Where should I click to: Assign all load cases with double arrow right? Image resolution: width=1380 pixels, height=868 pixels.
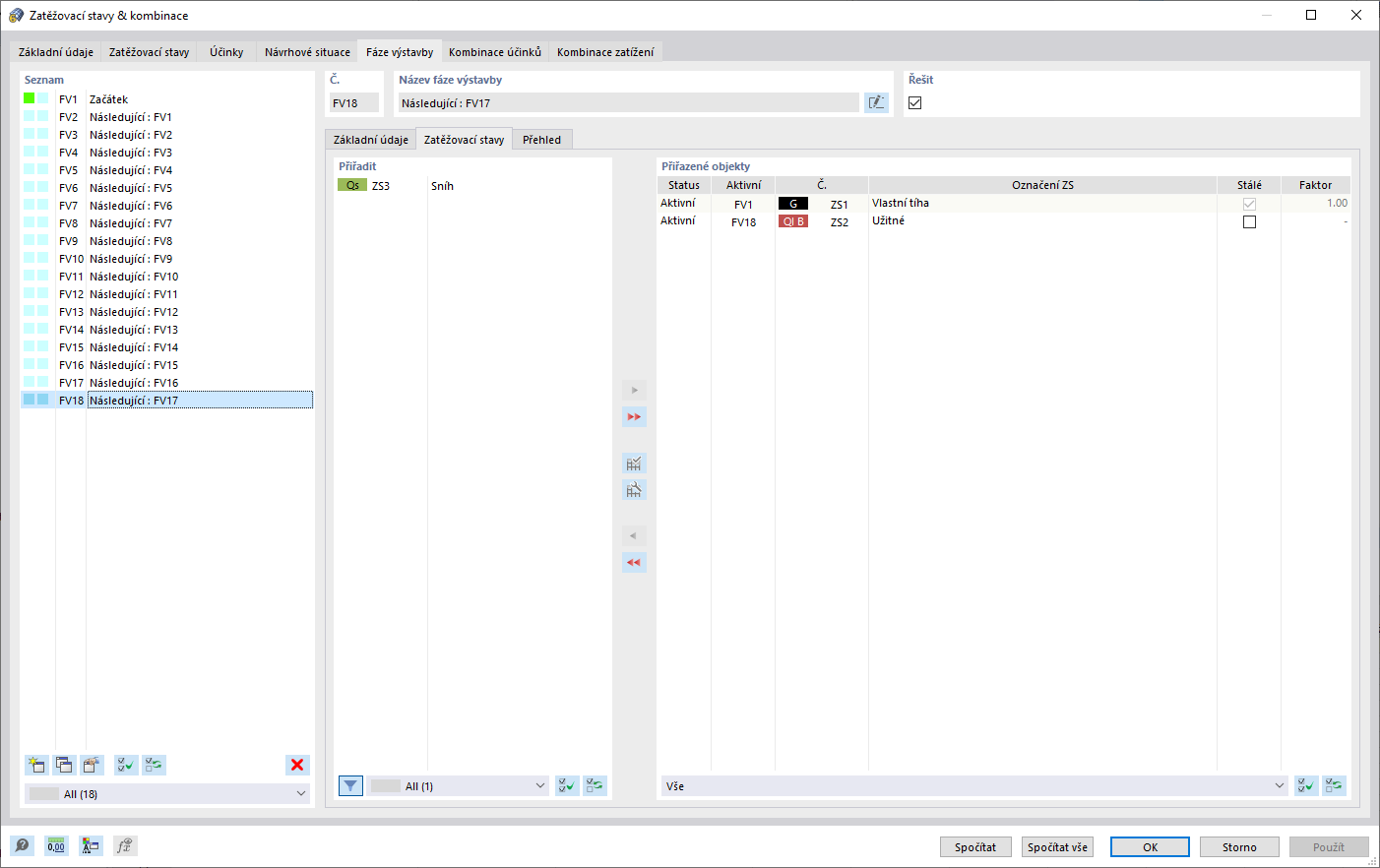click(634, 416)
